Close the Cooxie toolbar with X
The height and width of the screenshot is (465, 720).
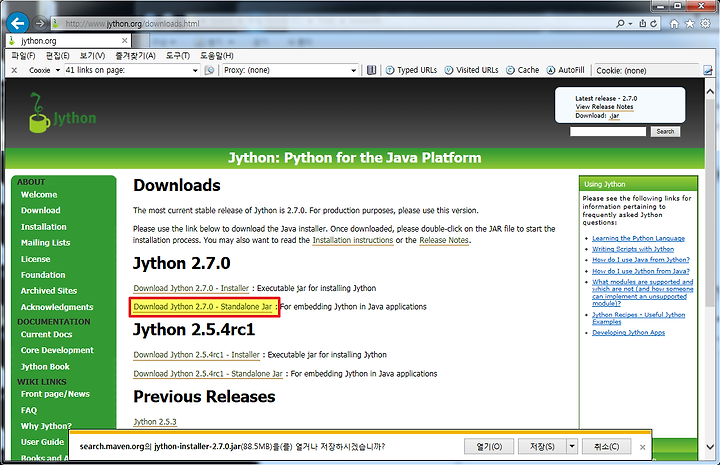click(x=14, y=70)
